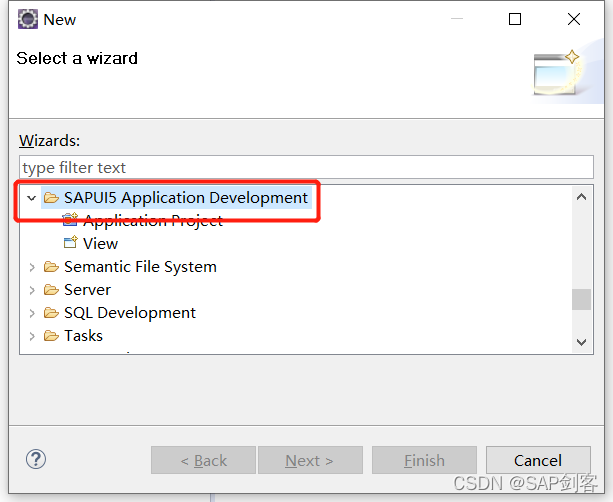Click the Server folder icon

(x=51, y=290)
